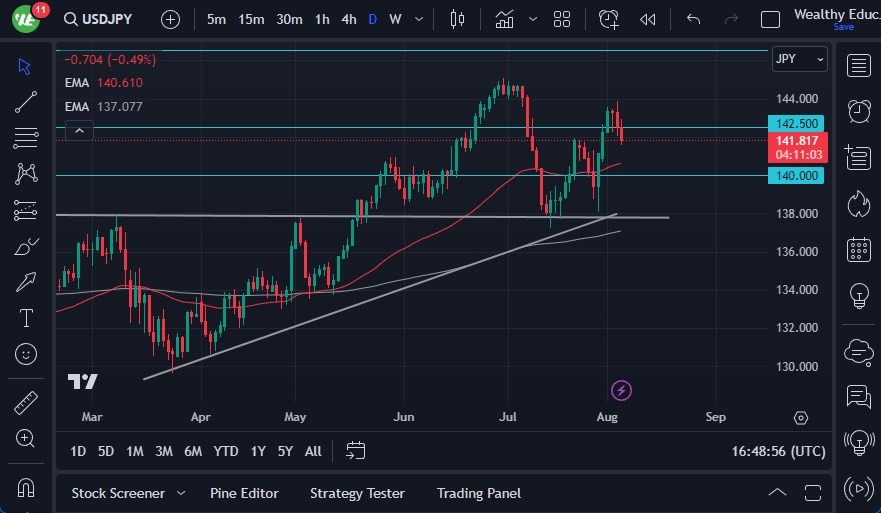The width and height of the screenshot is (881, 513).
Task: Open the JPY currency dropdown
Action: pos(799,59)
